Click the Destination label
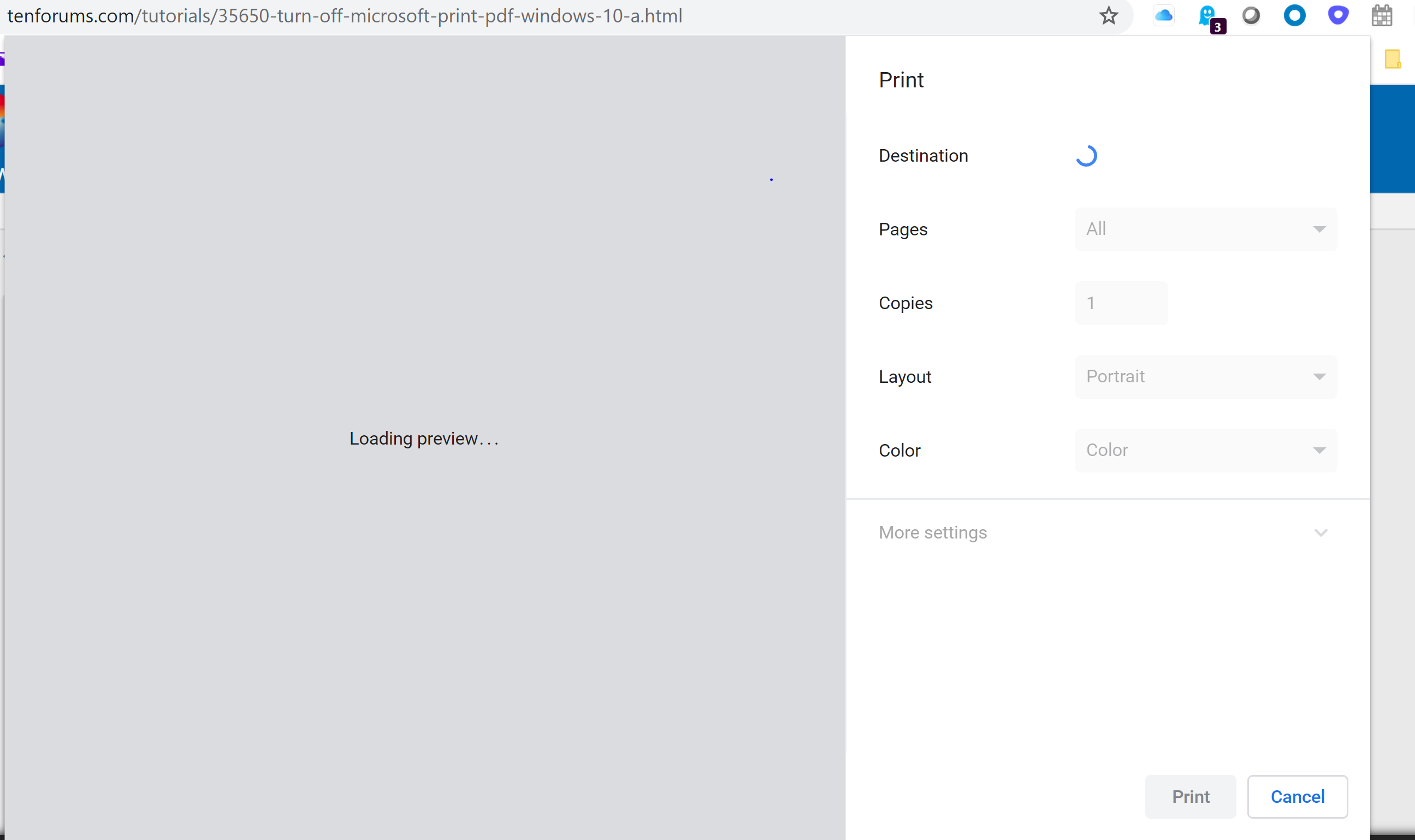Image resolution: width=1415 pixels, height=840 pixels. 923,156
